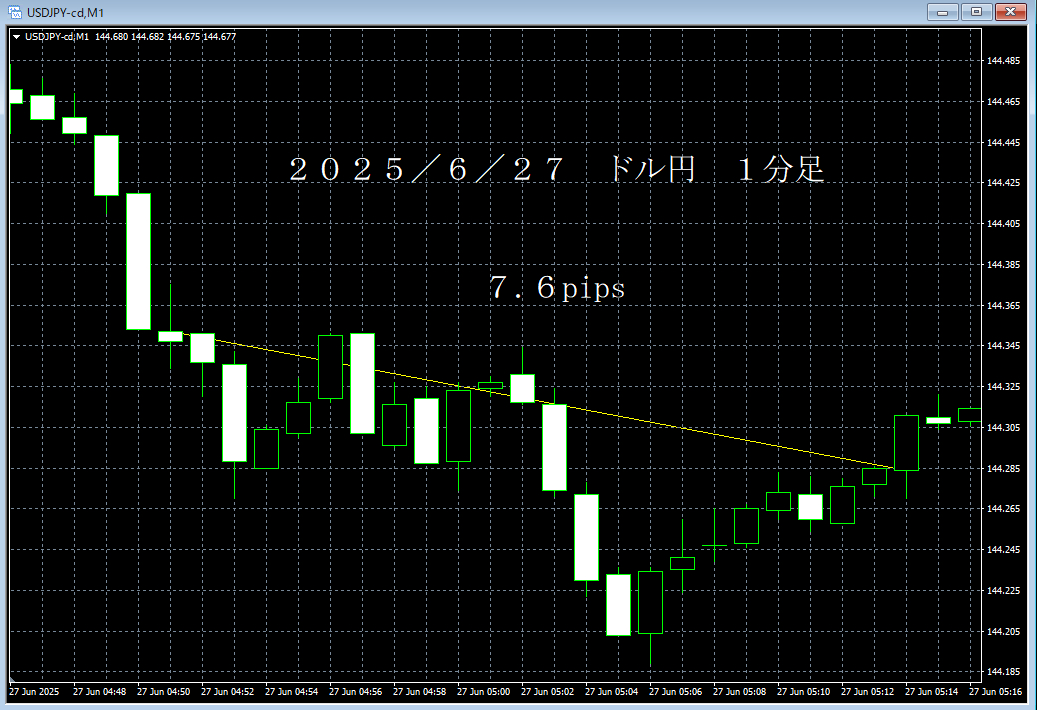Select the bid price 144.680 readout
The height and width of the screenshot is (710, 1037).
pos(112,36)
